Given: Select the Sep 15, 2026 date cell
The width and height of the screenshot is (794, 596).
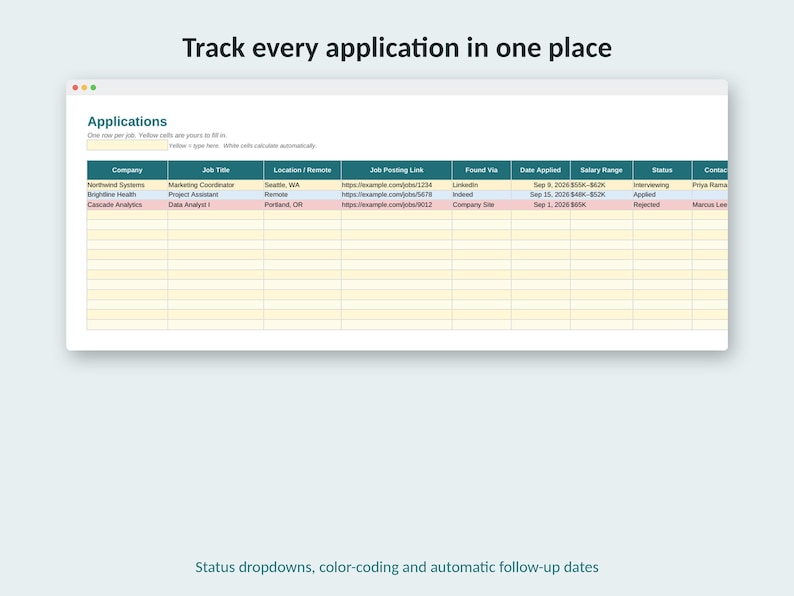Looking at the screenshot, I should tap(541, 194).
